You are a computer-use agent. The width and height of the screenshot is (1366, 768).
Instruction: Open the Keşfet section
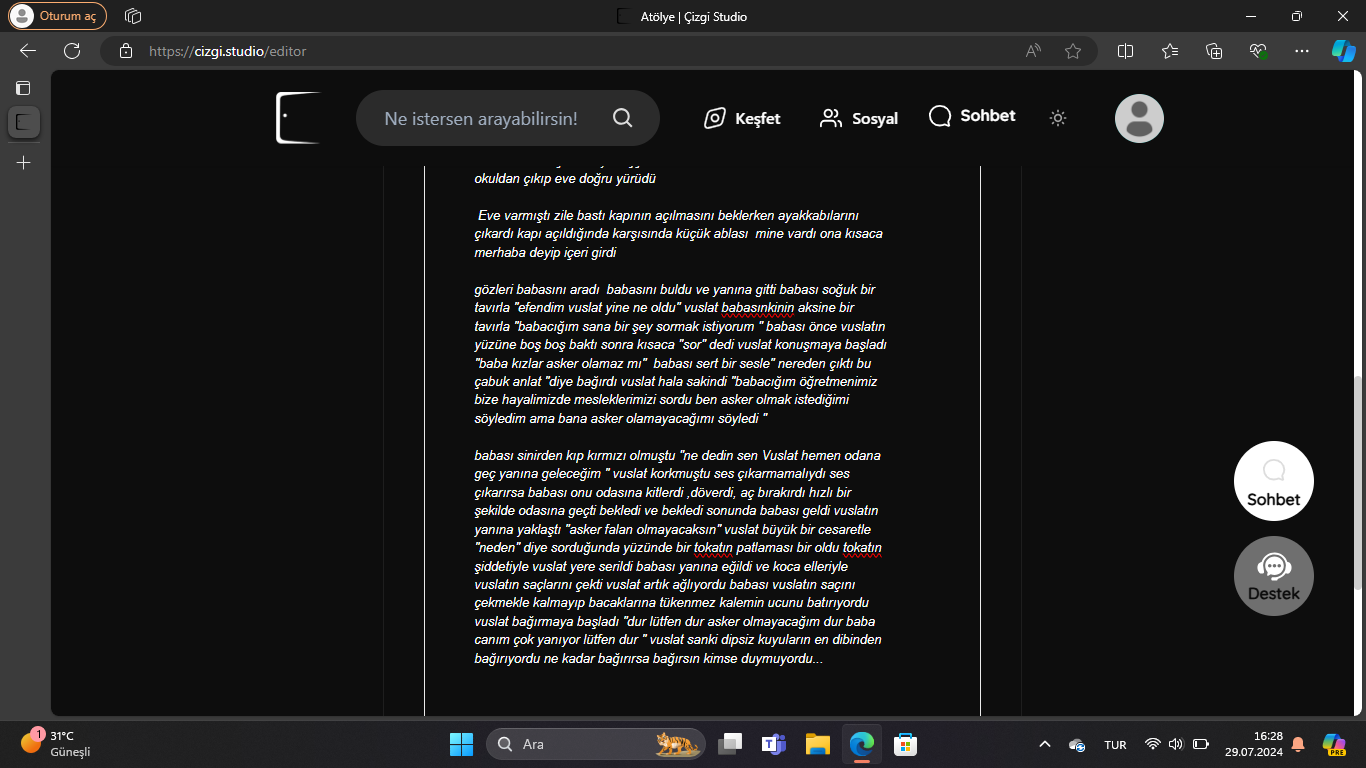[x=742, y=118]
